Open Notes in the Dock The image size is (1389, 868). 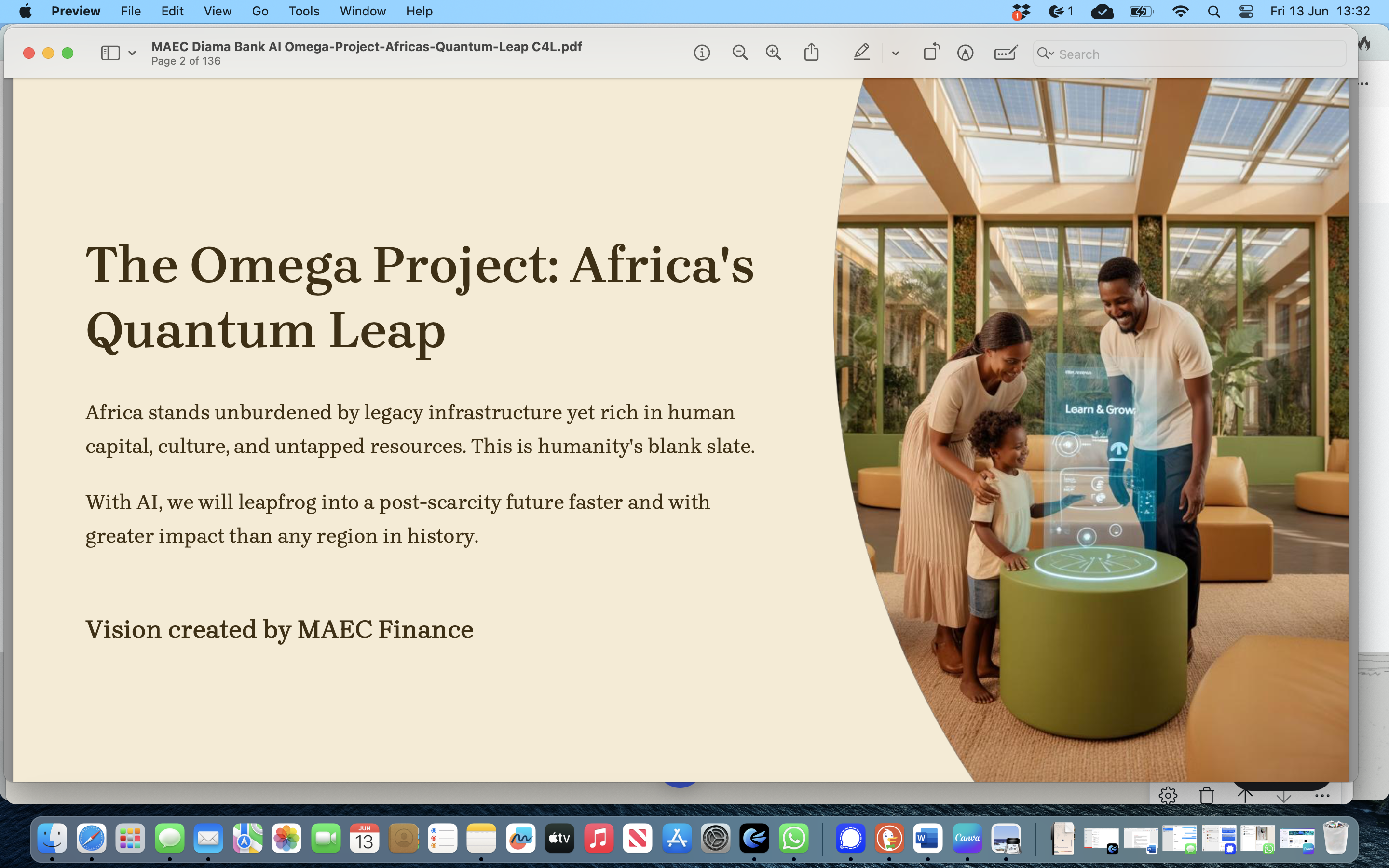(481, 838)
